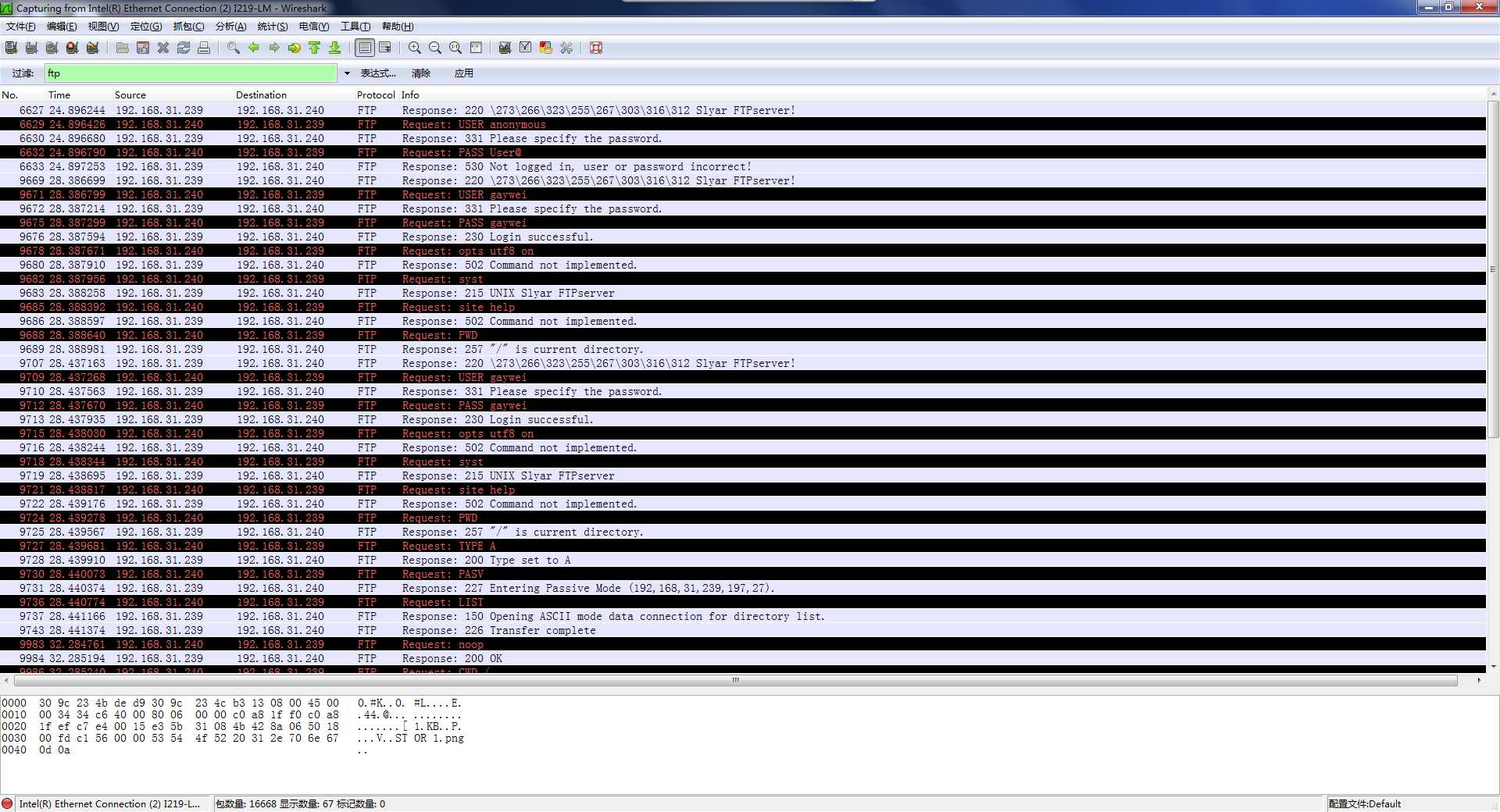
Task: Reload the current capture file
Action: coord(184,48)
